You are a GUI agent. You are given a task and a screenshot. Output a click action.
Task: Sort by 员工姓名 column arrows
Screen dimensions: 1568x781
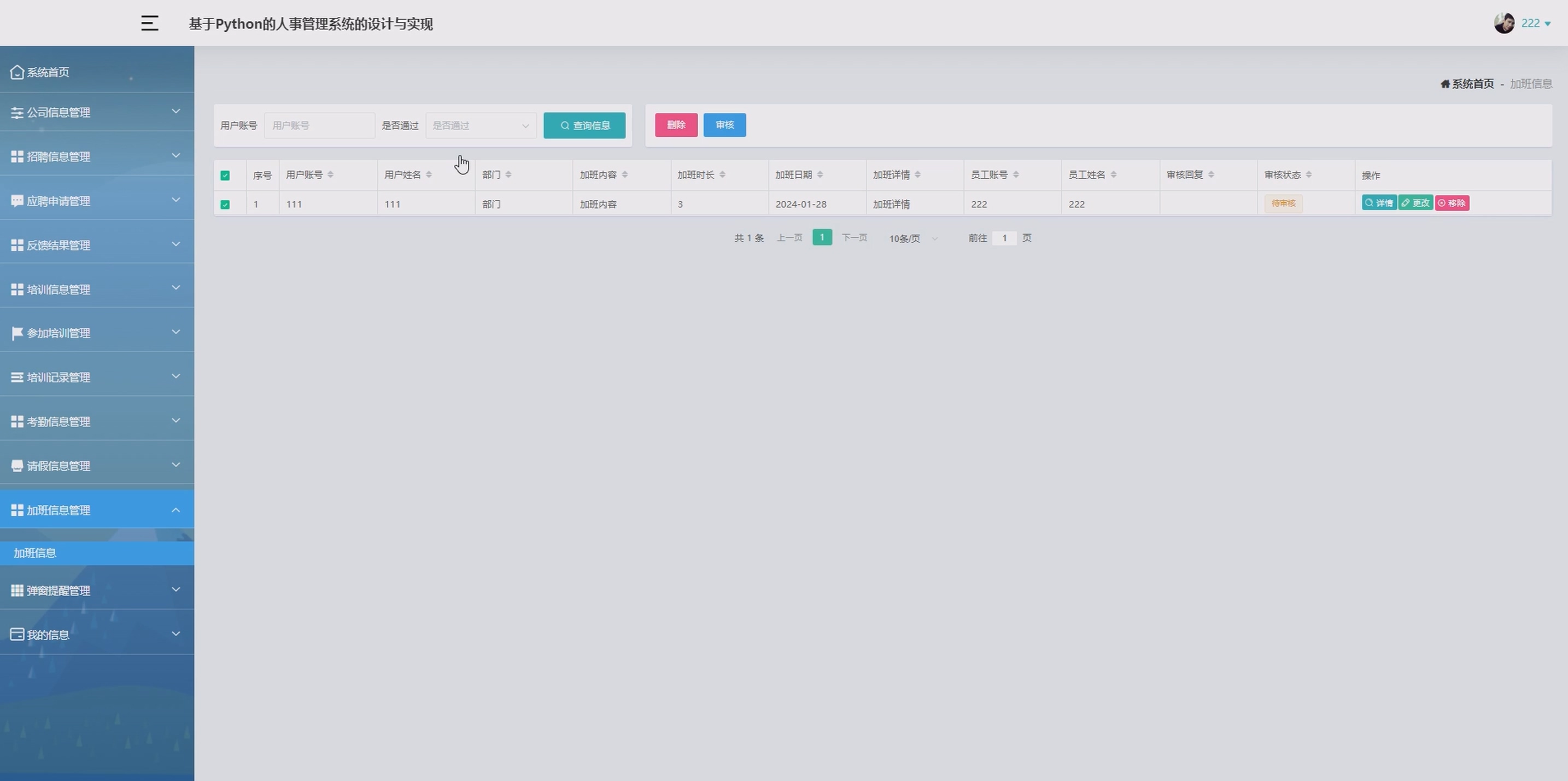point(1113,174)
